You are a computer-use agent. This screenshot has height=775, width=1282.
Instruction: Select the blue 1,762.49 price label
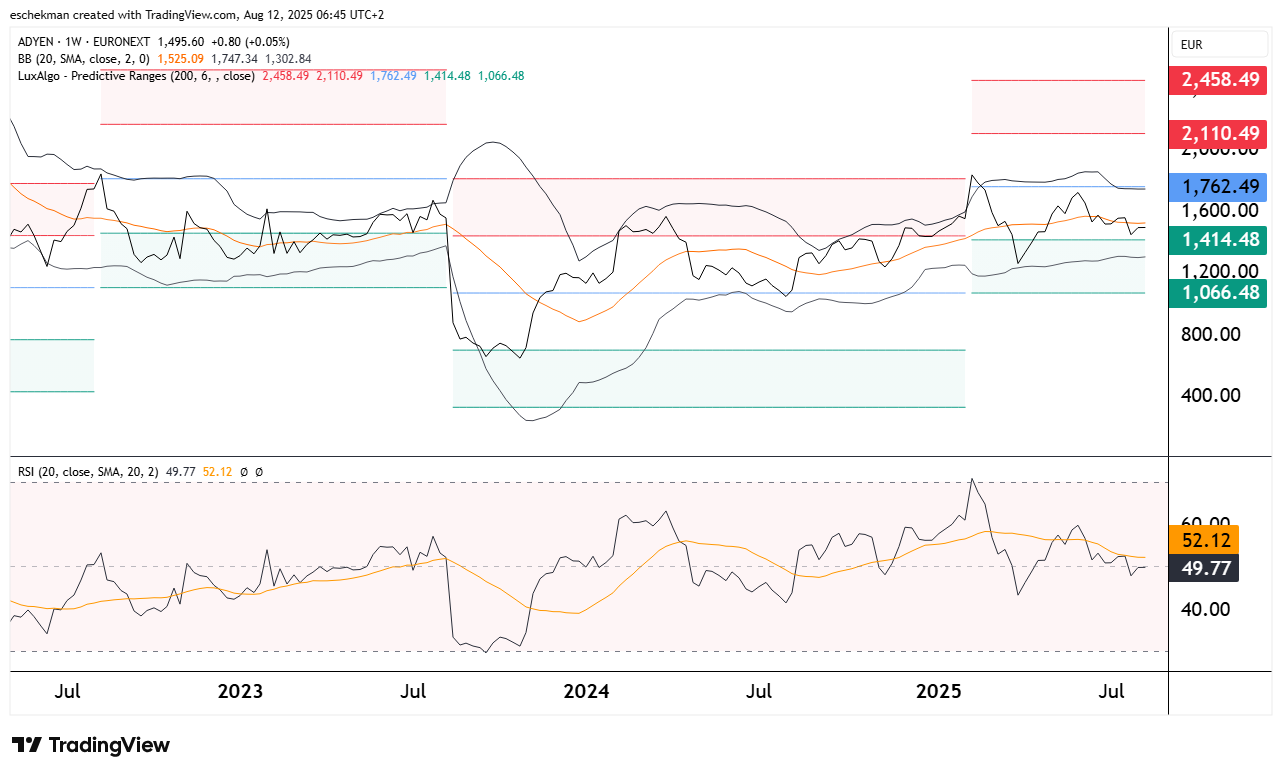(1218, 186)
